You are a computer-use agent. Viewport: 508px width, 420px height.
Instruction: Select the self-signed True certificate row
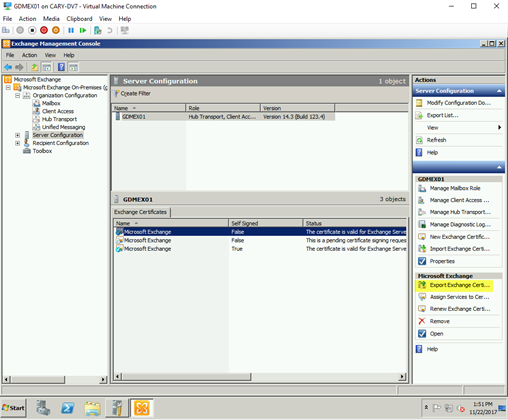click(x=261, y=249)
